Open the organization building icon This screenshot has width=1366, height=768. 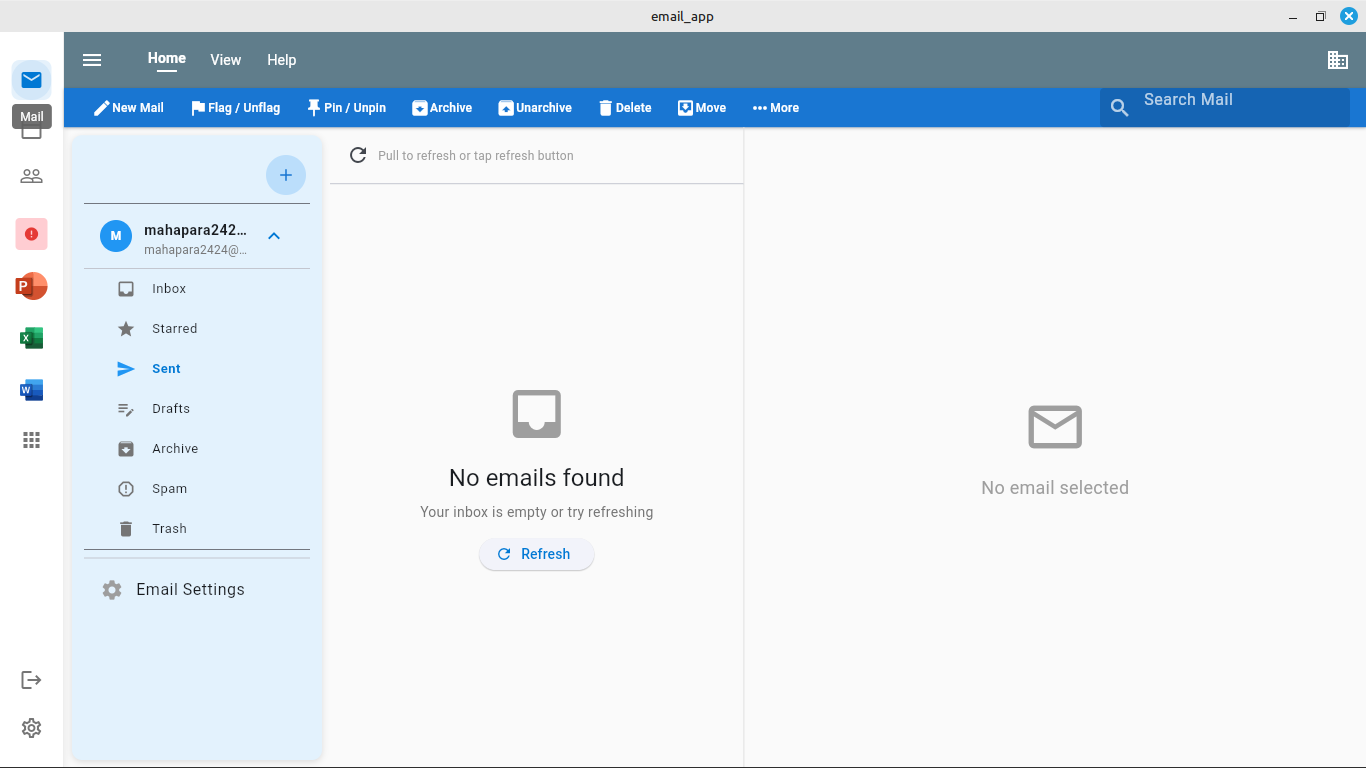point(1337,60)
